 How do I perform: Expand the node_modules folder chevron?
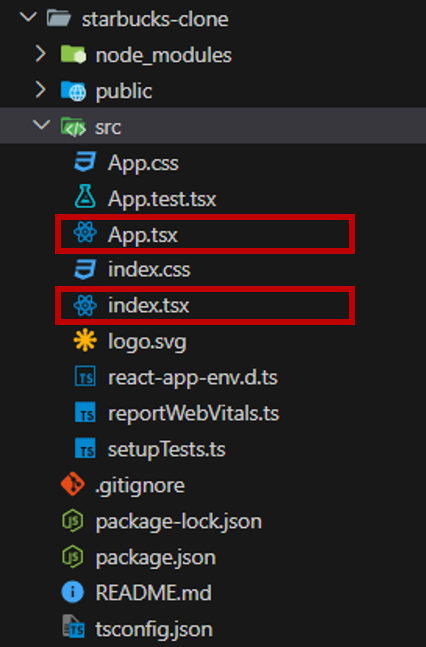click(x=40, y=54)
